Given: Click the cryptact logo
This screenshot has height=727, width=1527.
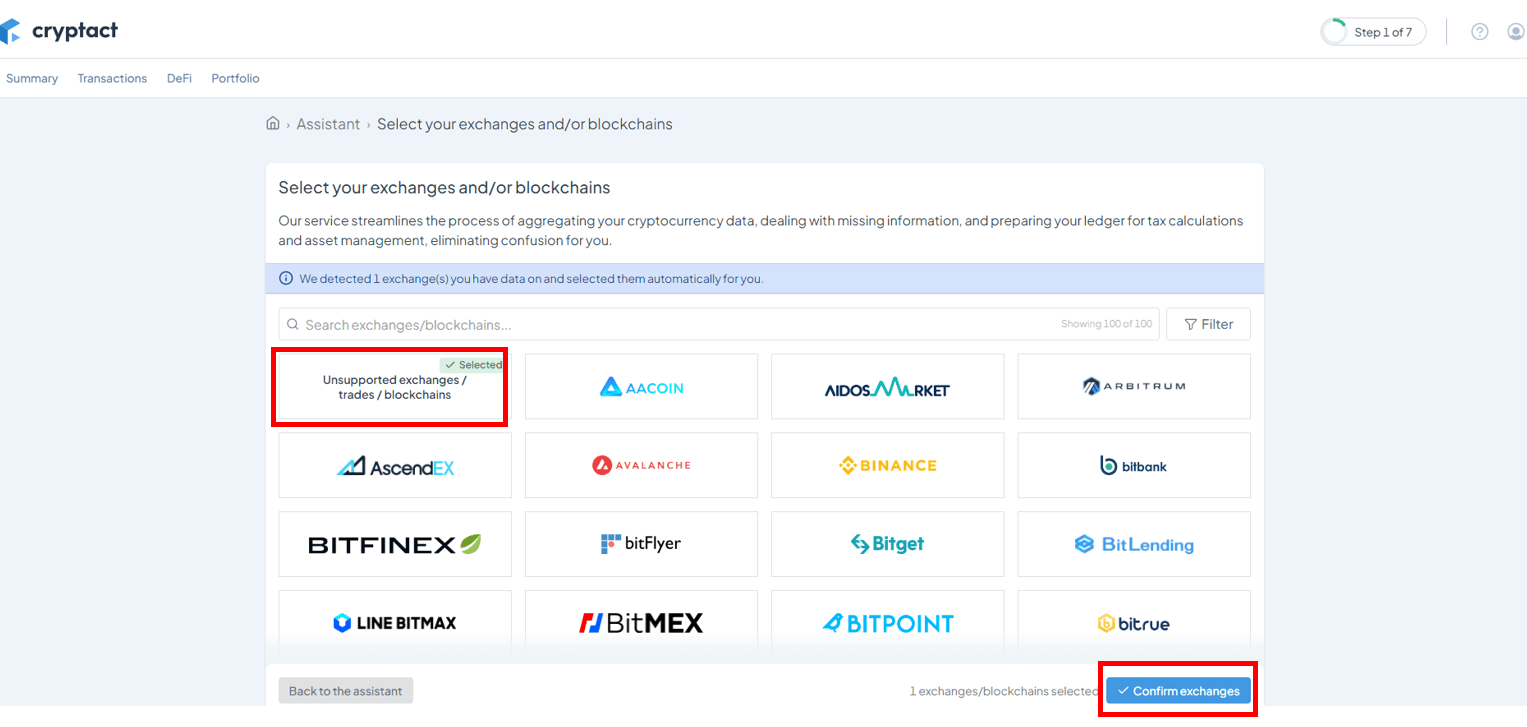Looking at the screenshot, I should [59, 31].
